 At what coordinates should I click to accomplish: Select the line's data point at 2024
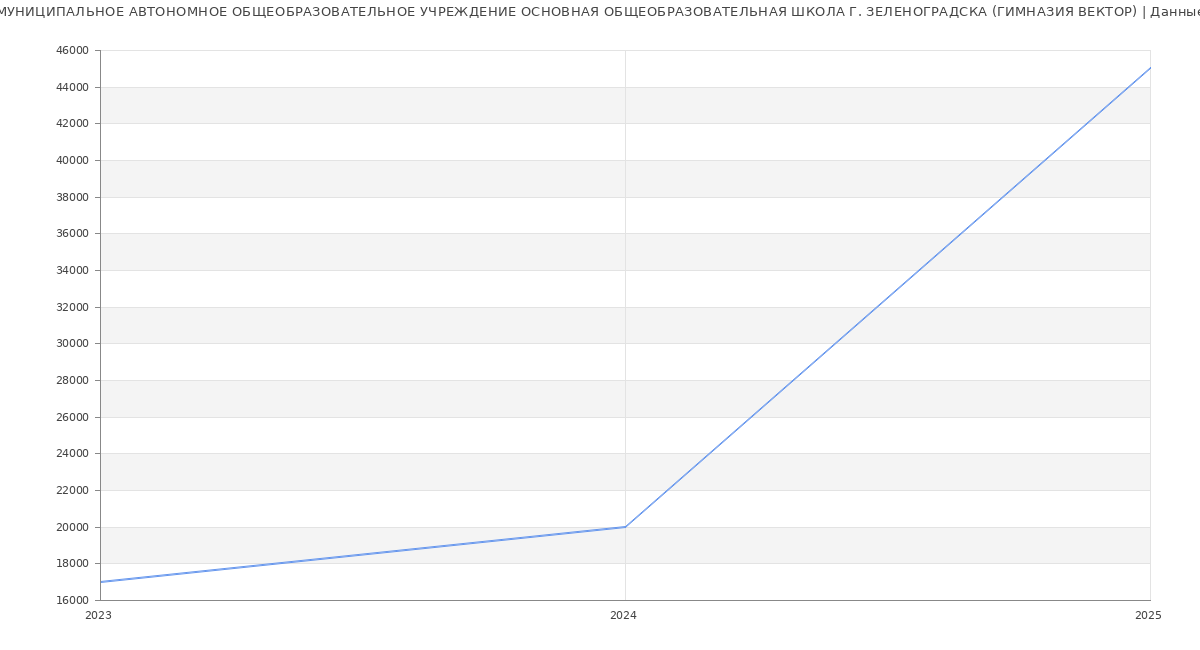tap(625, 527)
